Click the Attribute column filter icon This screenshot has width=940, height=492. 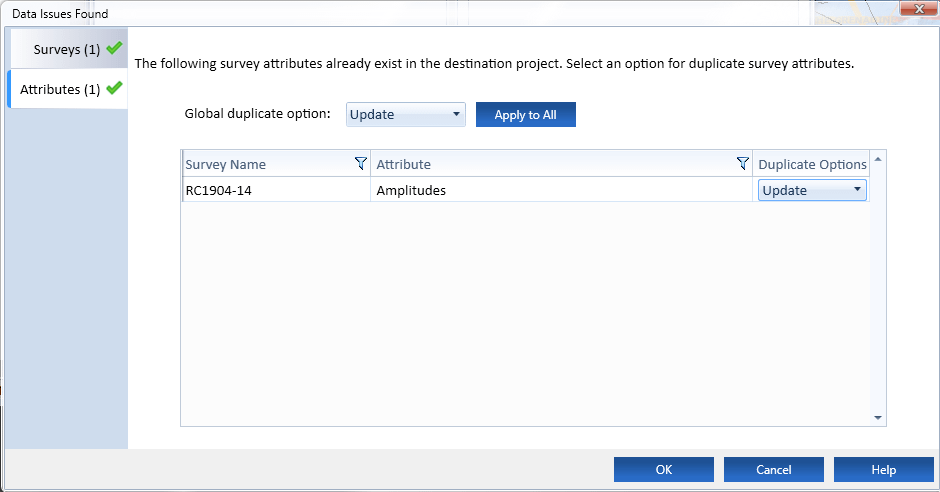(742, 164)
